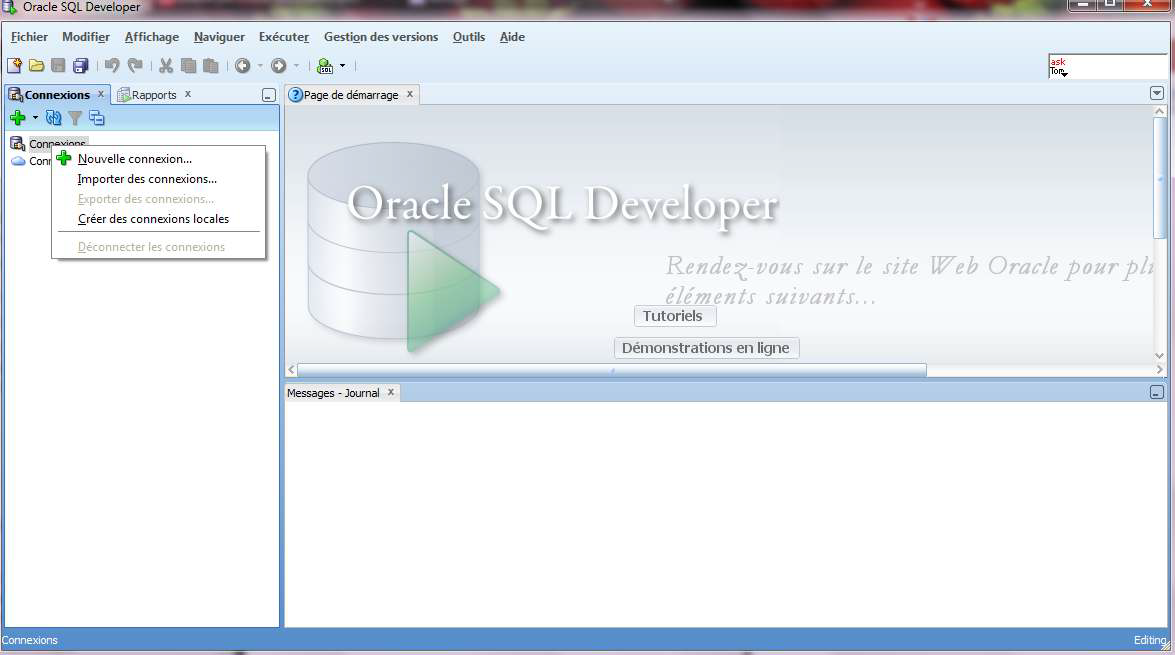Viewport: 1175px width, 655px height.
Task: Click the green plus new connection icon
Action: point(17,118)
